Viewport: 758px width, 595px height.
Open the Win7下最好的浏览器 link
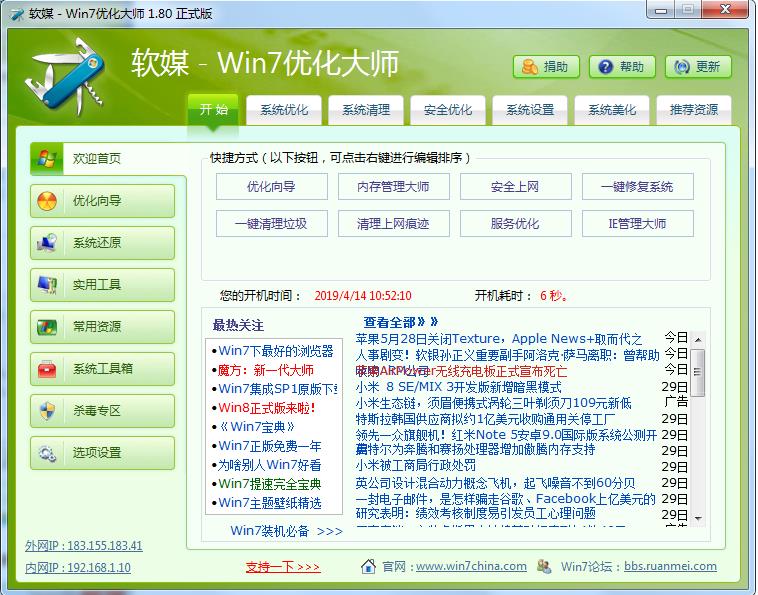[276, 351]
